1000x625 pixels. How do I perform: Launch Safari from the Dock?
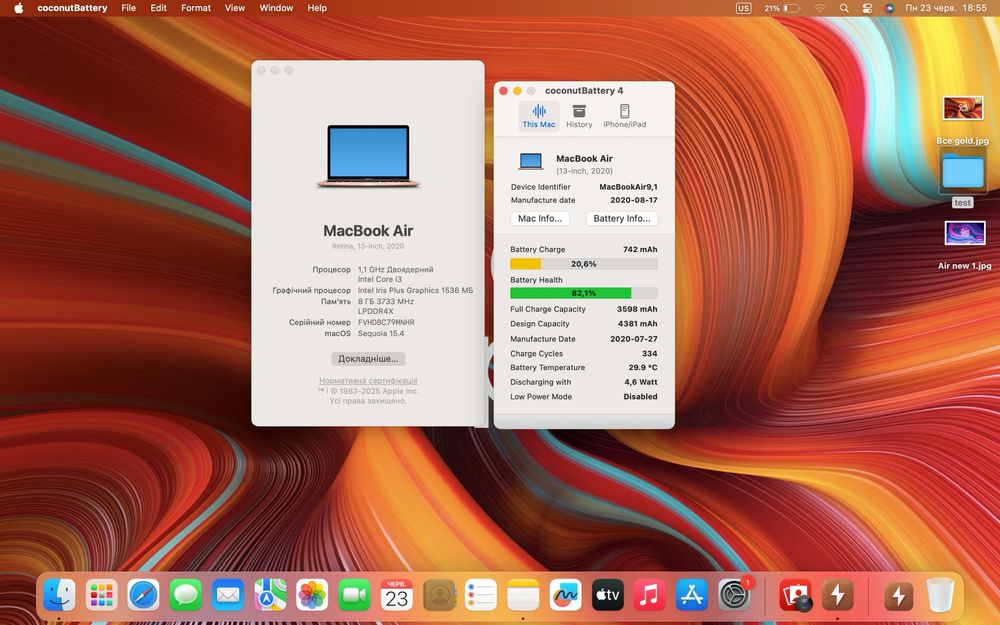[x=143, y=595]
